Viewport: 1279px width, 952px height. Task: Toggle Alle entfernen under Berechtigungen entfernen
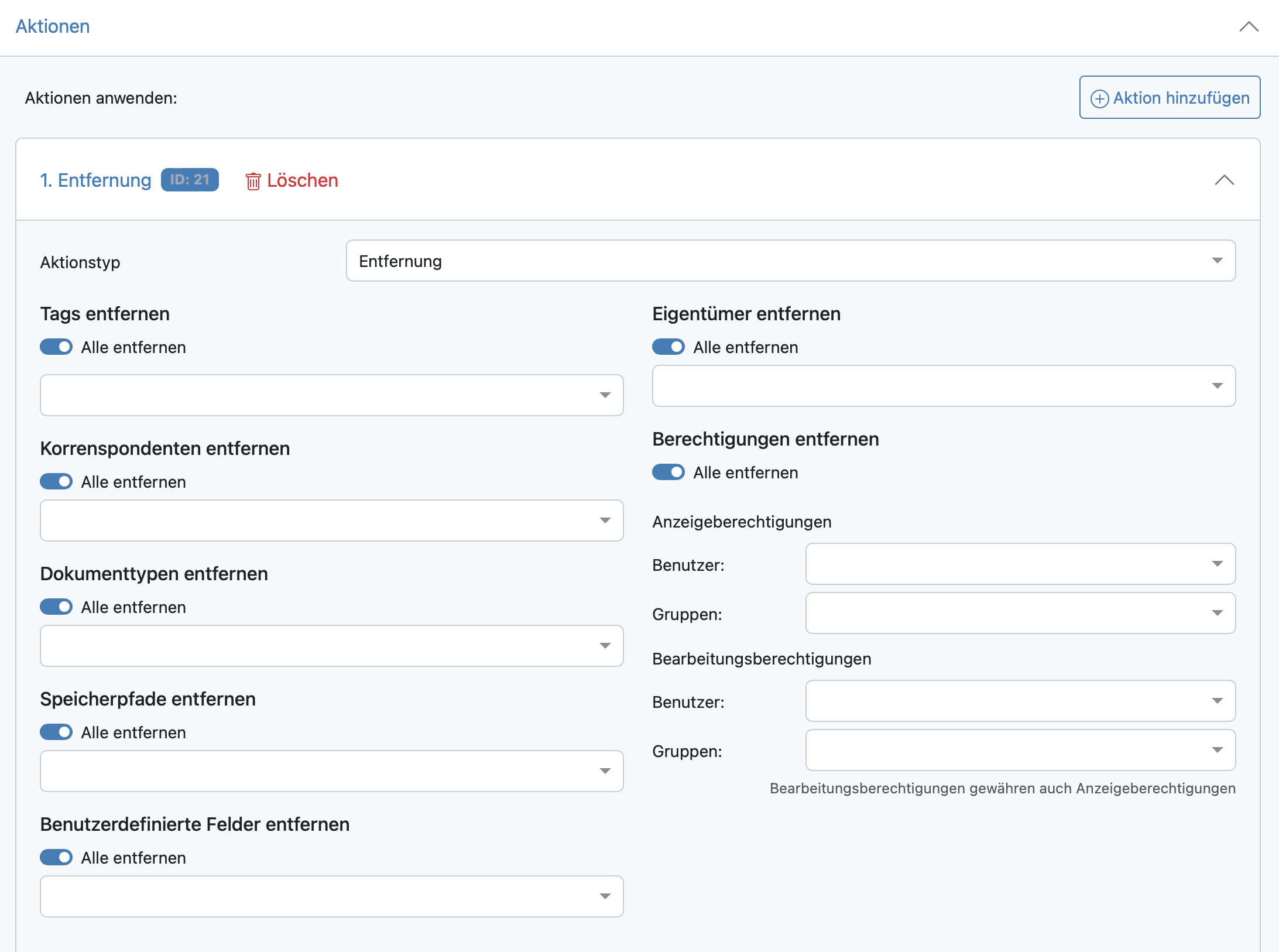pyautogui.click(x=668, y=472)
